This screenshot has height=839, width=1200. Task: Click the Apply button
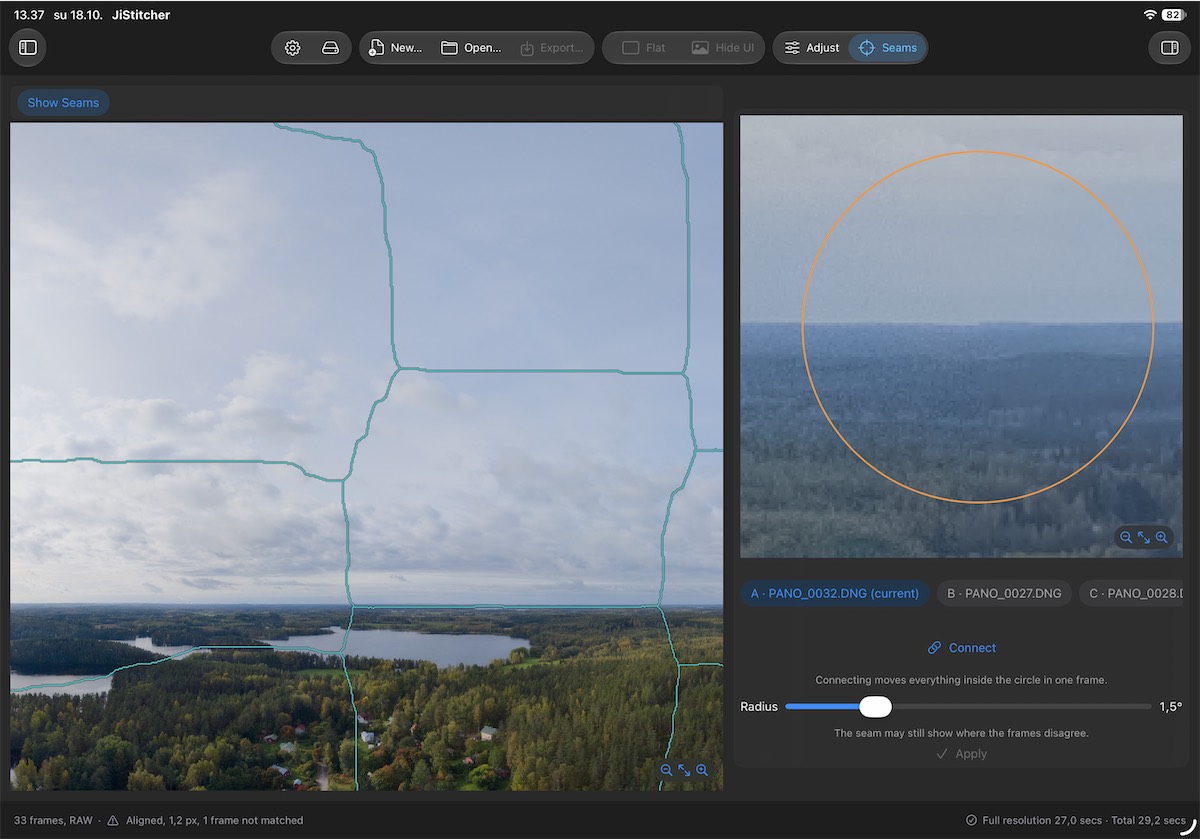pyautogui.click(x=961, y=754)
